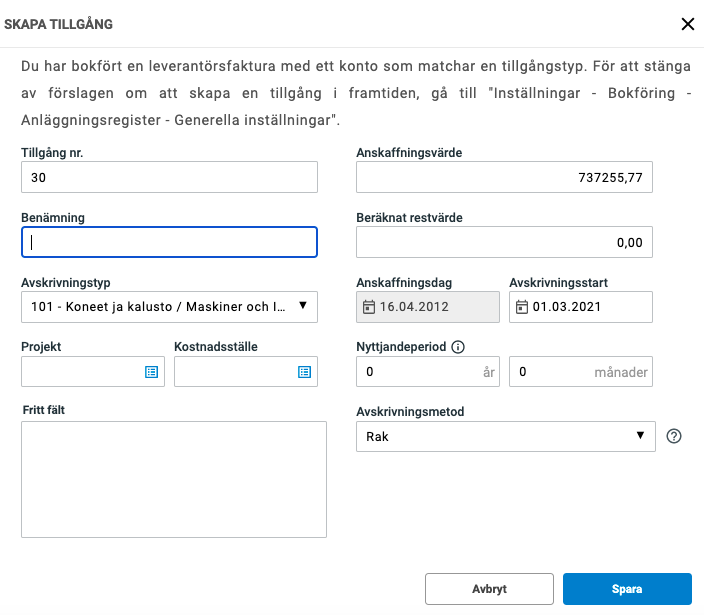Focus the Anskaffningsvärde amount field

(504, 177)
